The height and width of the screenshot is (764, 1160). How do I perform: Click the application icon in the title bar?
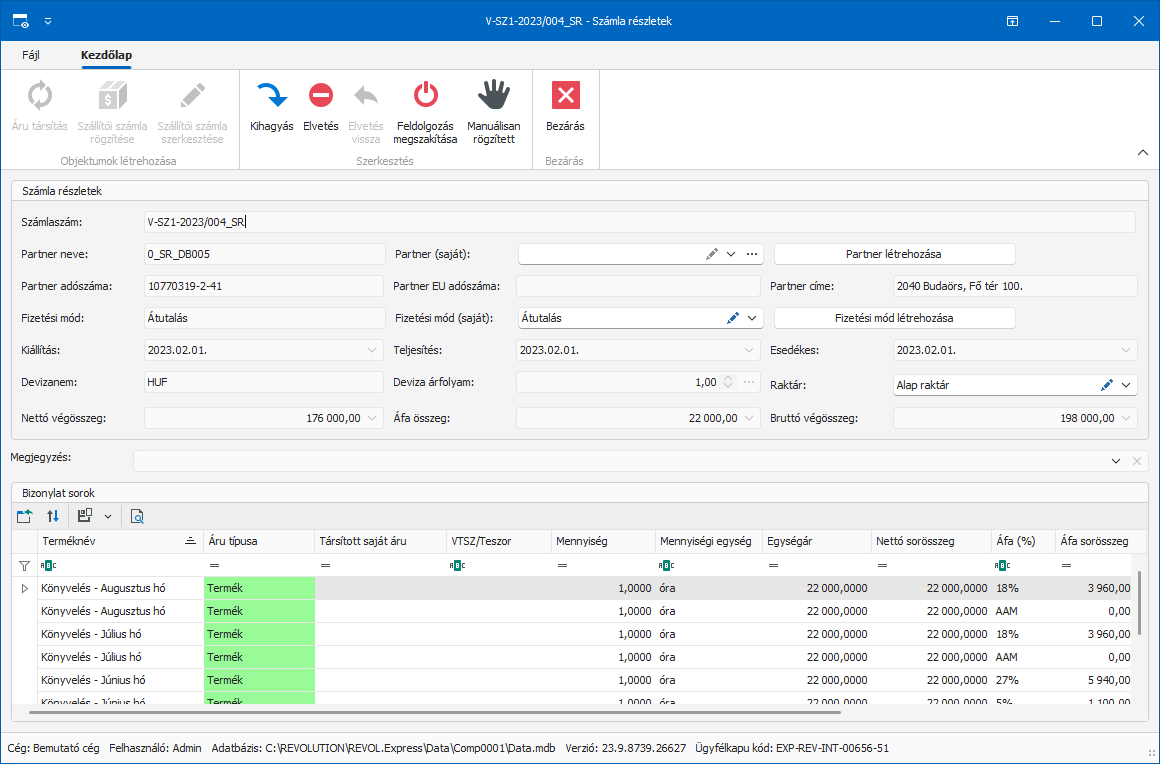coord(21,21)
